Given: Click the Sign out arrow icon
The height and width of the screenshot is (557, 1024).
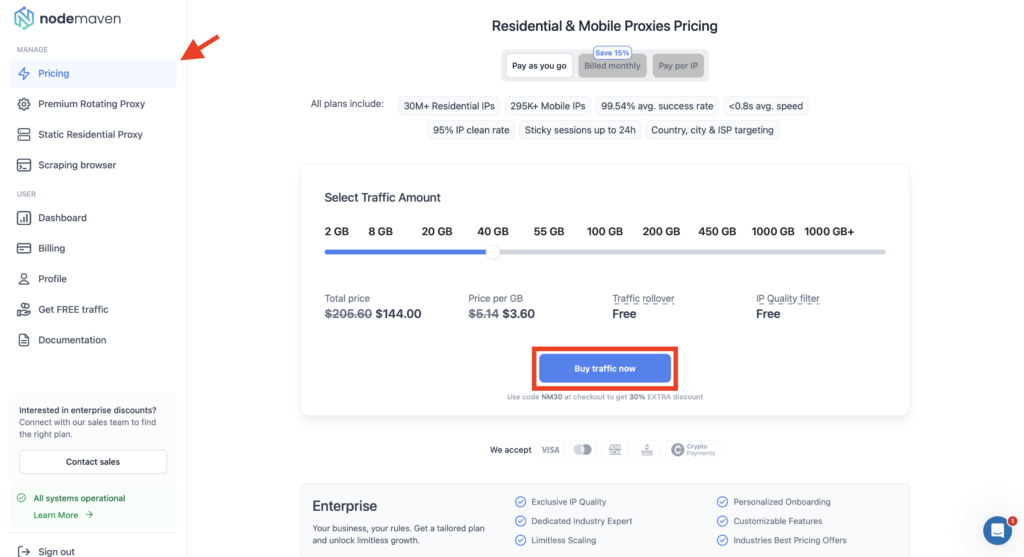Looking at the screenshot, I should pyautogui.click(x=24, y=552).
